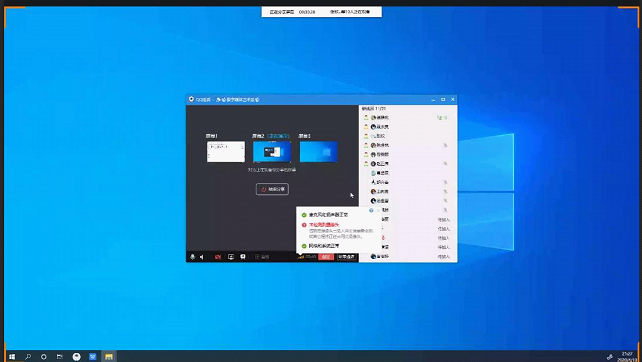Select the Screen 3 blue desktop thumbnail
The image size is (642, 362).
point(319,152)
